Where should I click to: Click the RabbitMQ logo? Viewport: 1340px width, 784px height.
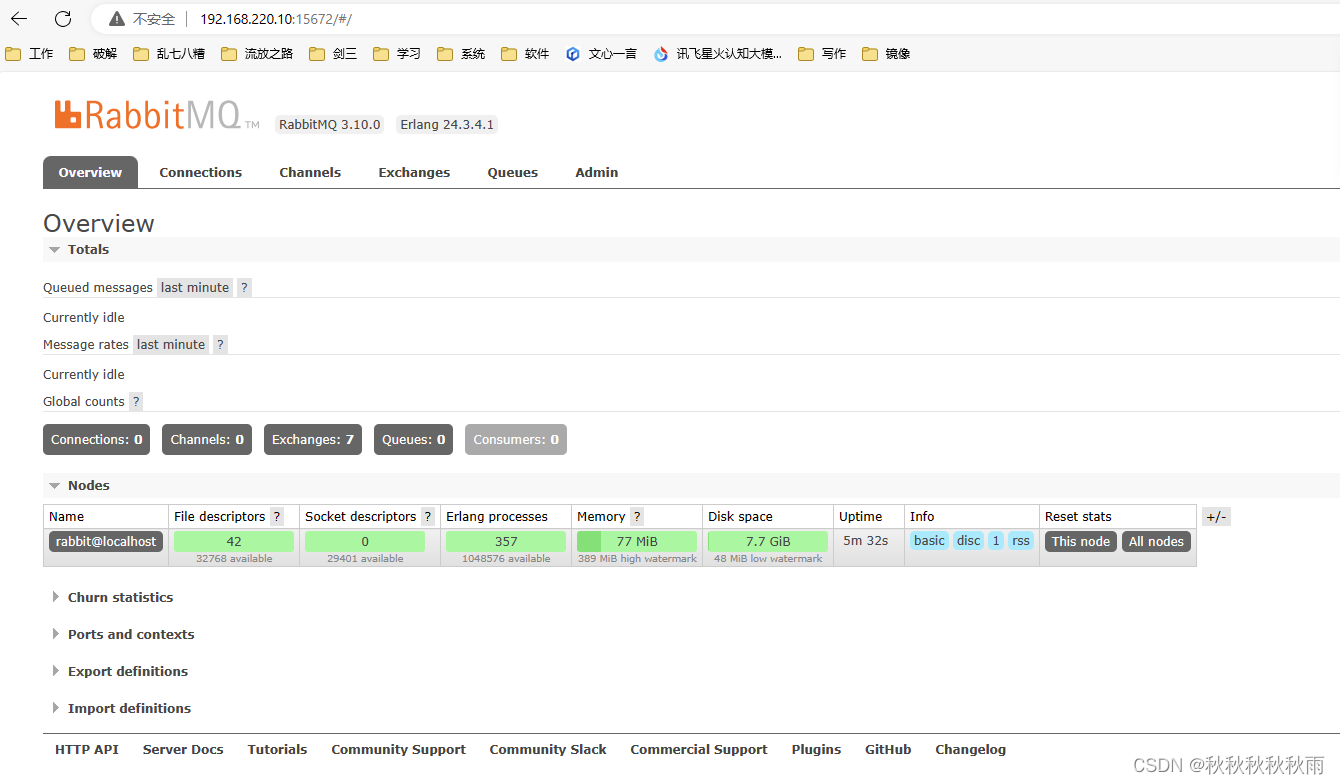pyautogui.click(x=156, y=115)
